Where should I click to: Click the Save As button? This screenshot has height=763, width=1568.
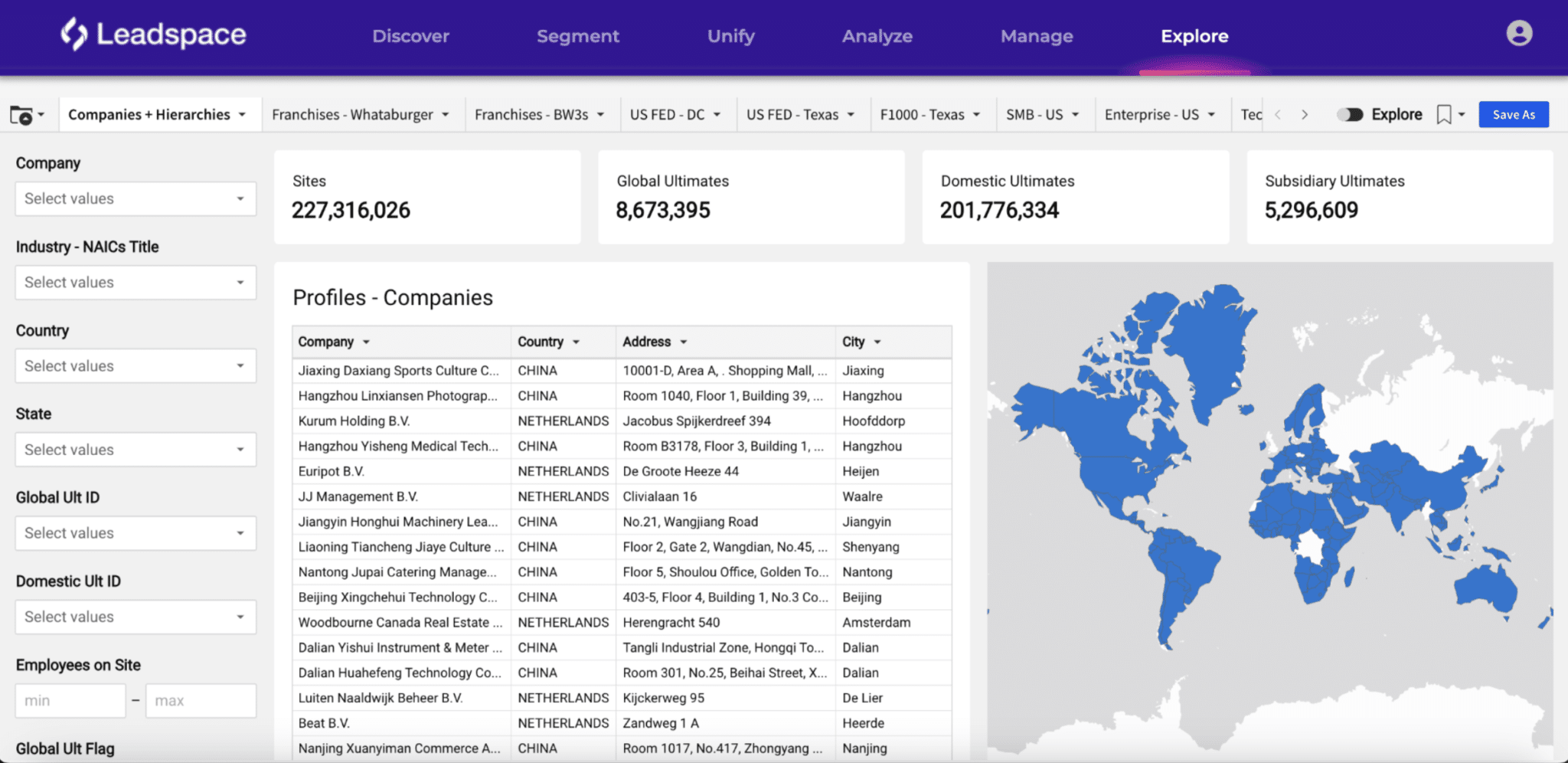click(x=1513, y=114)
